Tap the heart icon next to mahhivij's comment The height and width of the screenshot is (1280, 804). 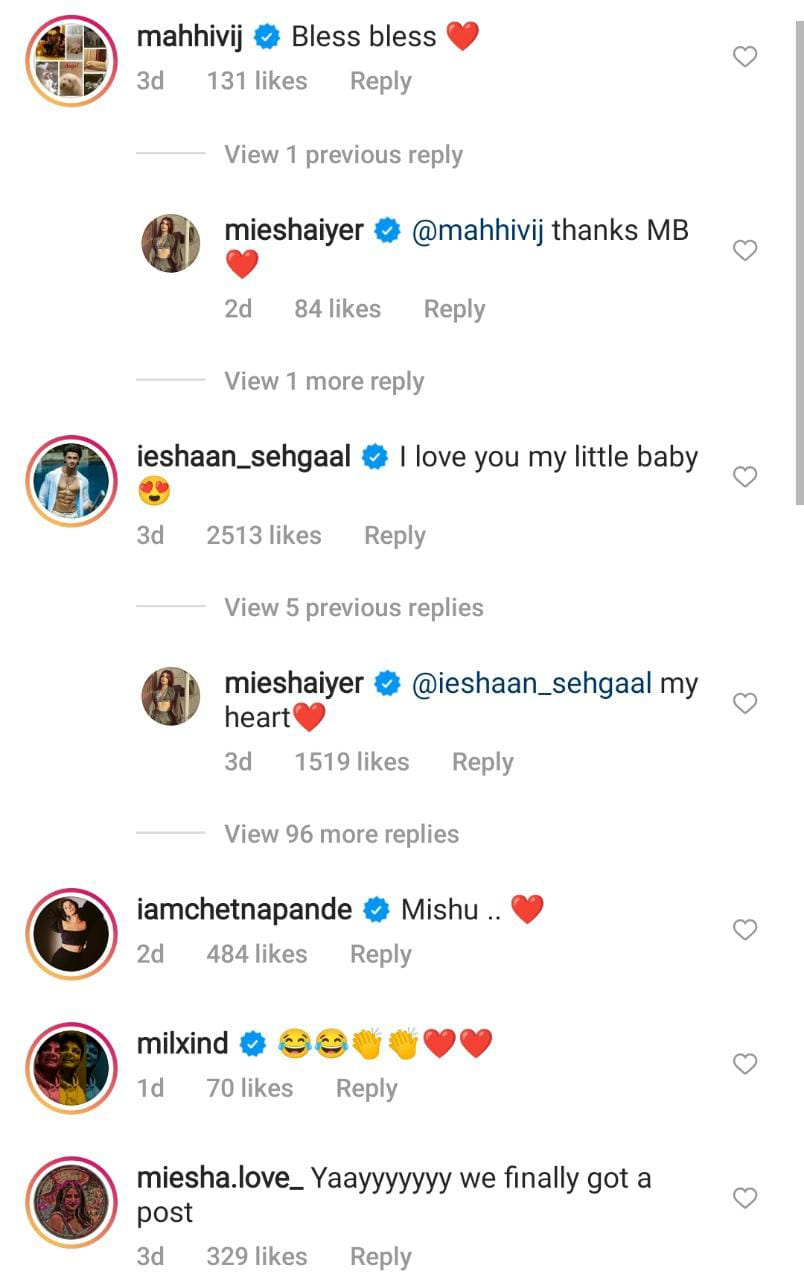(745, 56)
